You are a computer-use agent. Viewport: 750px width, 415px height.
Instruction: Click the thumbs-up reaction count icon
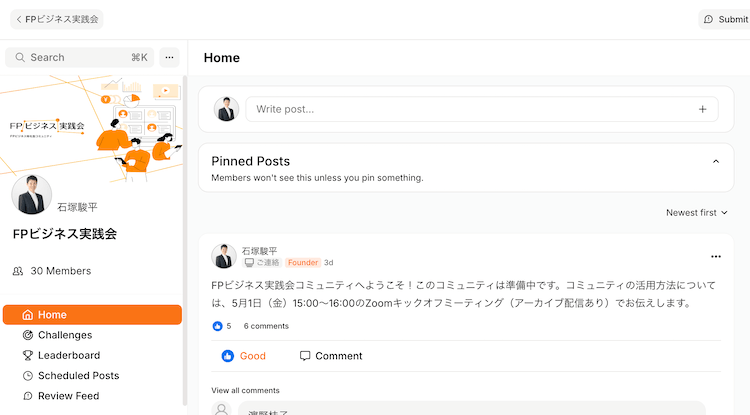[218, 326]
